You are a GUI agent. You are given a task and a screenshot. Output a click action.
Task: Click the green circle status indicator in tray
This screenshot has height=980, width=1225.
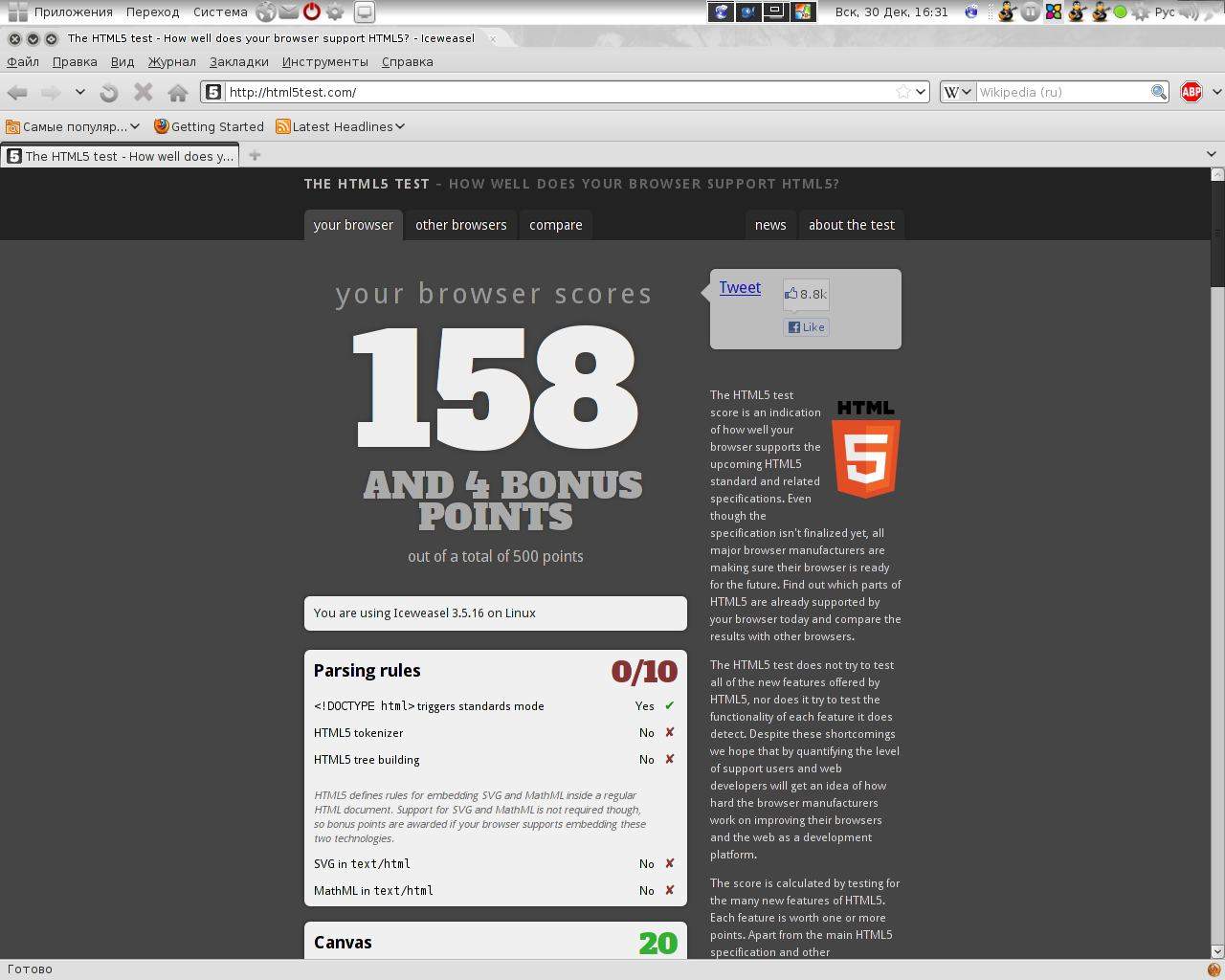1120,12
